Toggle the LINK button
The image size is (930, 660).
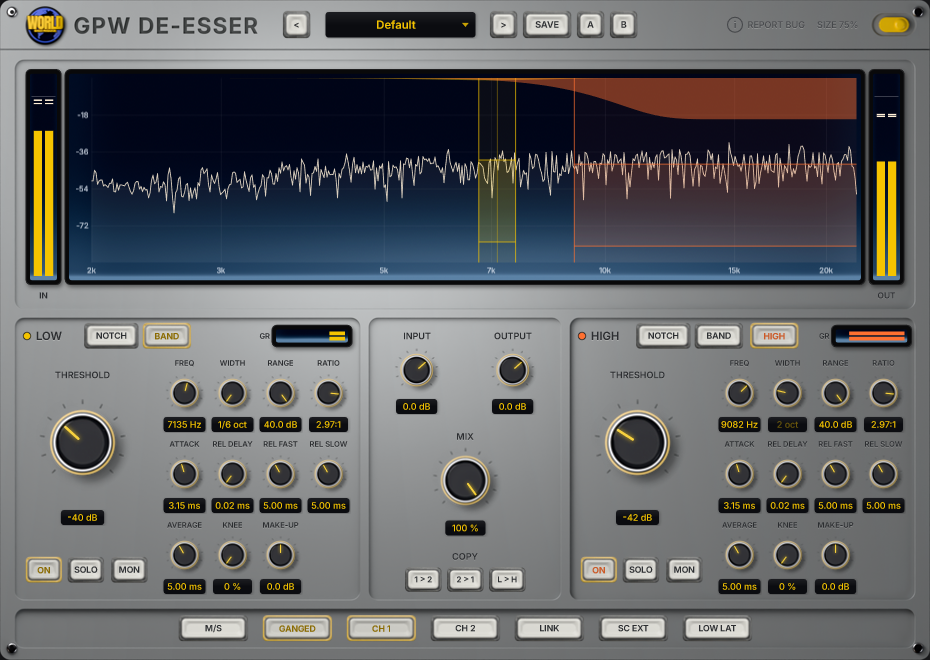coord(549,629)
